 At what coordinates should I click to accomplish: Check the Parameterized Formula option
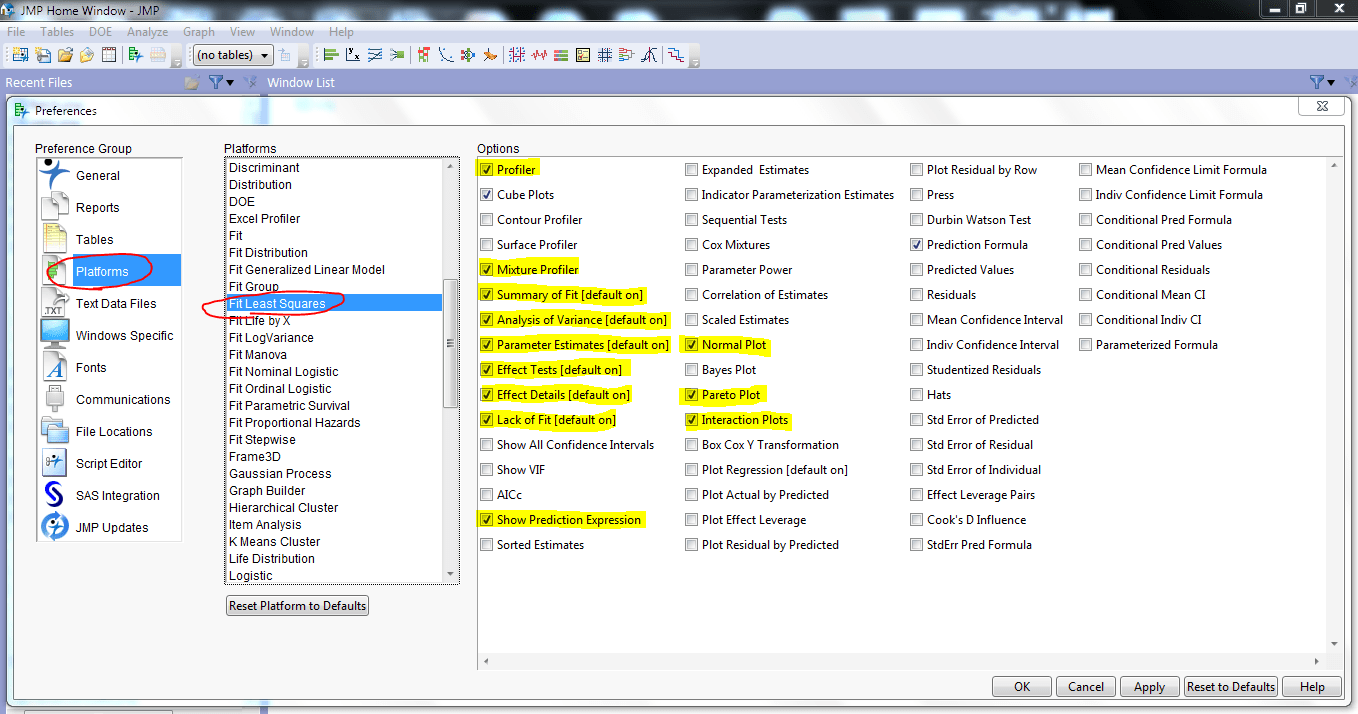tap(1086, 345)
